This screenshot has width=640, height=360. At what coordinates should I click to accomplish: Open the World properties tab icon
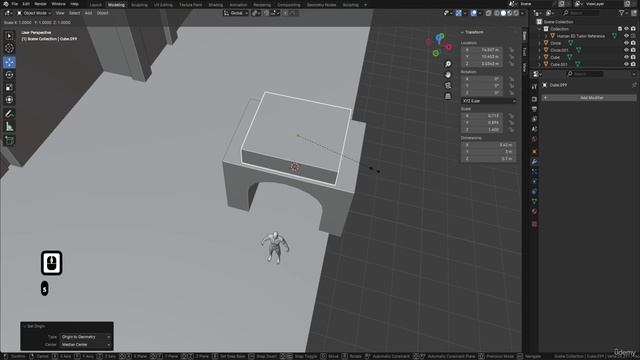(x=534, y=139)
